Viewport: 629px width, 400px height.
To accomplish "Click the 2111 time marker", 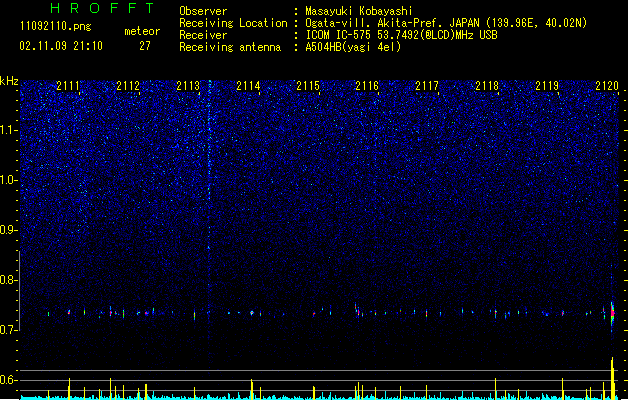I will [x=68, y=85].
